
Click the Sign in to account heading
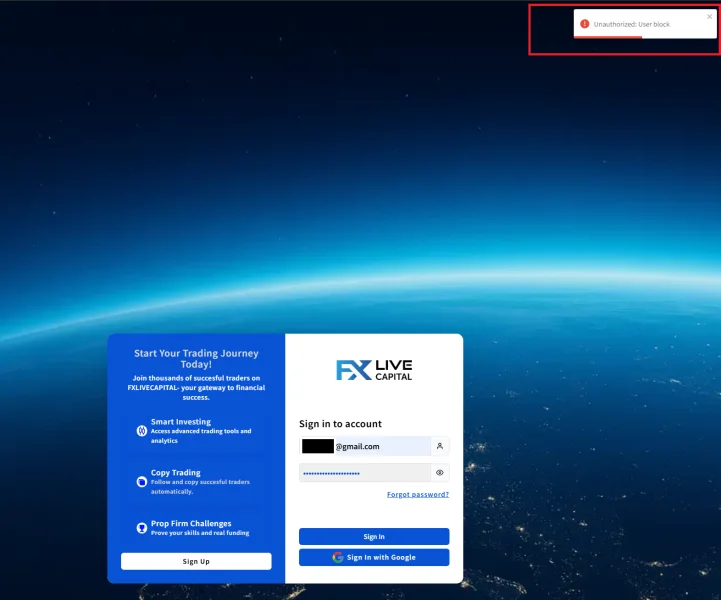point(340,423)
